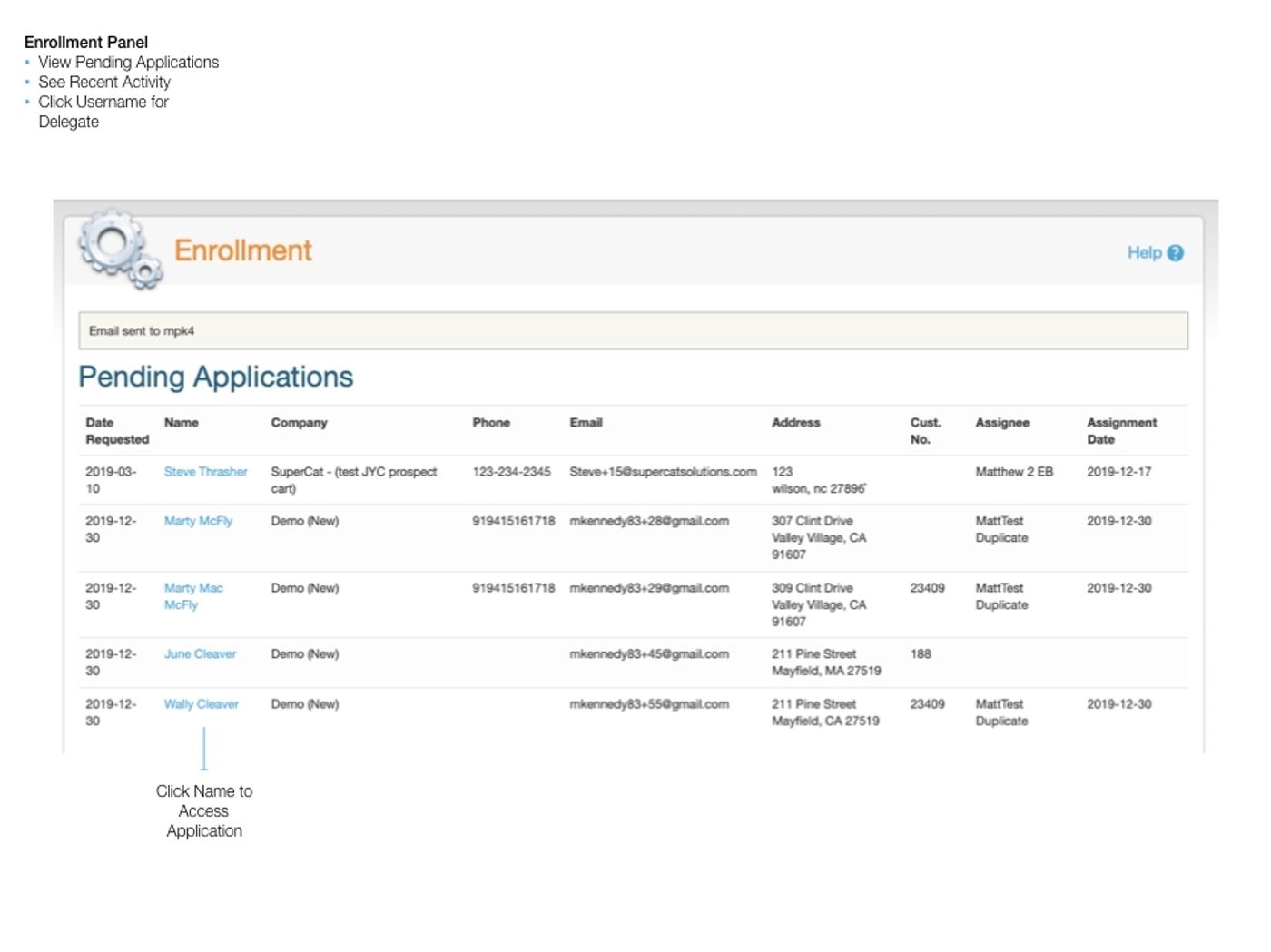Select email Steve+15@supercatsolutions.com

coord(663,472)
